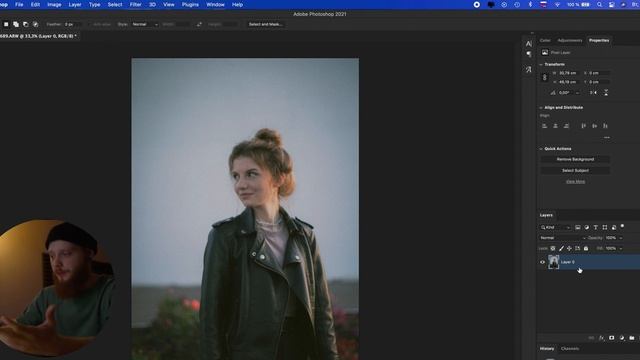
Task: Click Select and Mask button
Action: (x=266, y=24)
